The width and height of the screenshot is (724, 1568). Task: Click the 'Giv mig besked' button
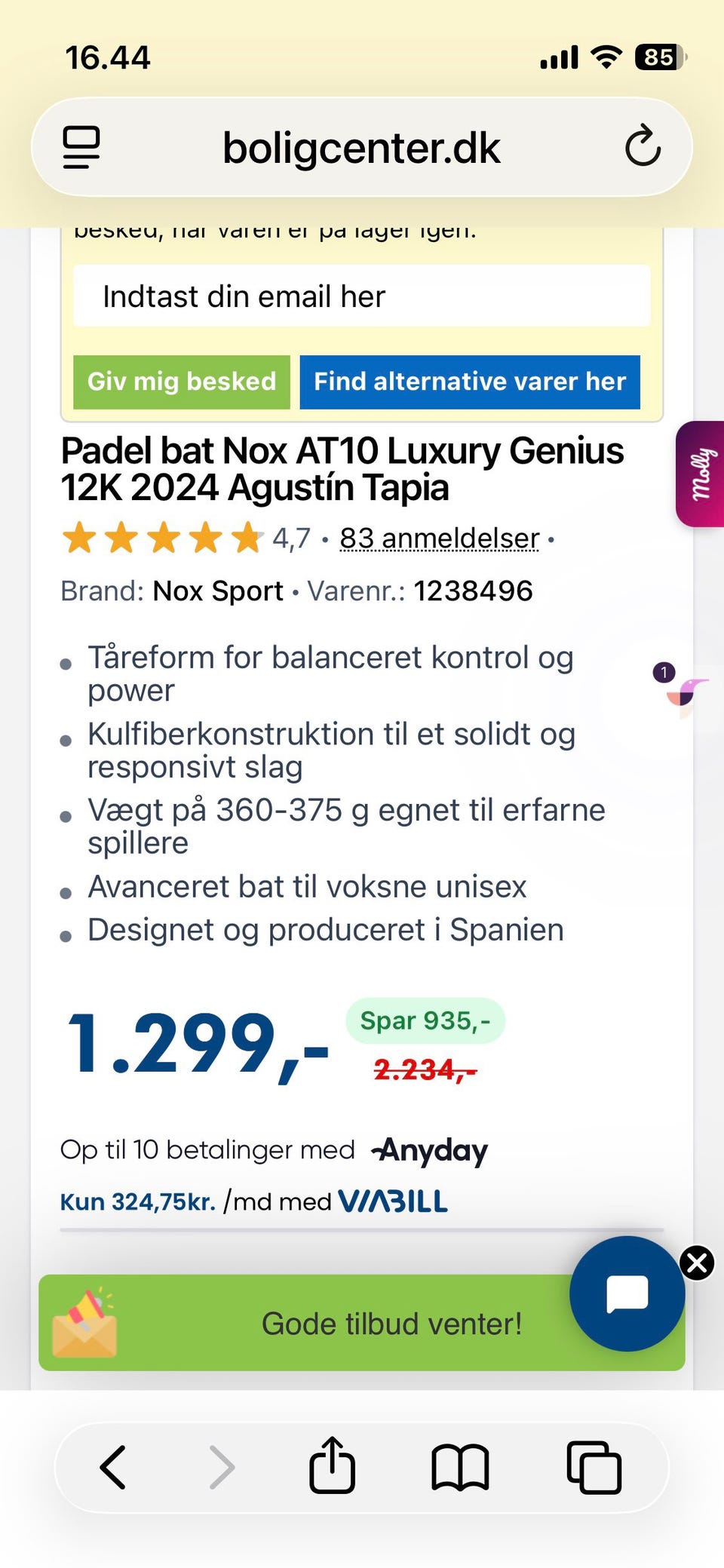coord(182,382)
